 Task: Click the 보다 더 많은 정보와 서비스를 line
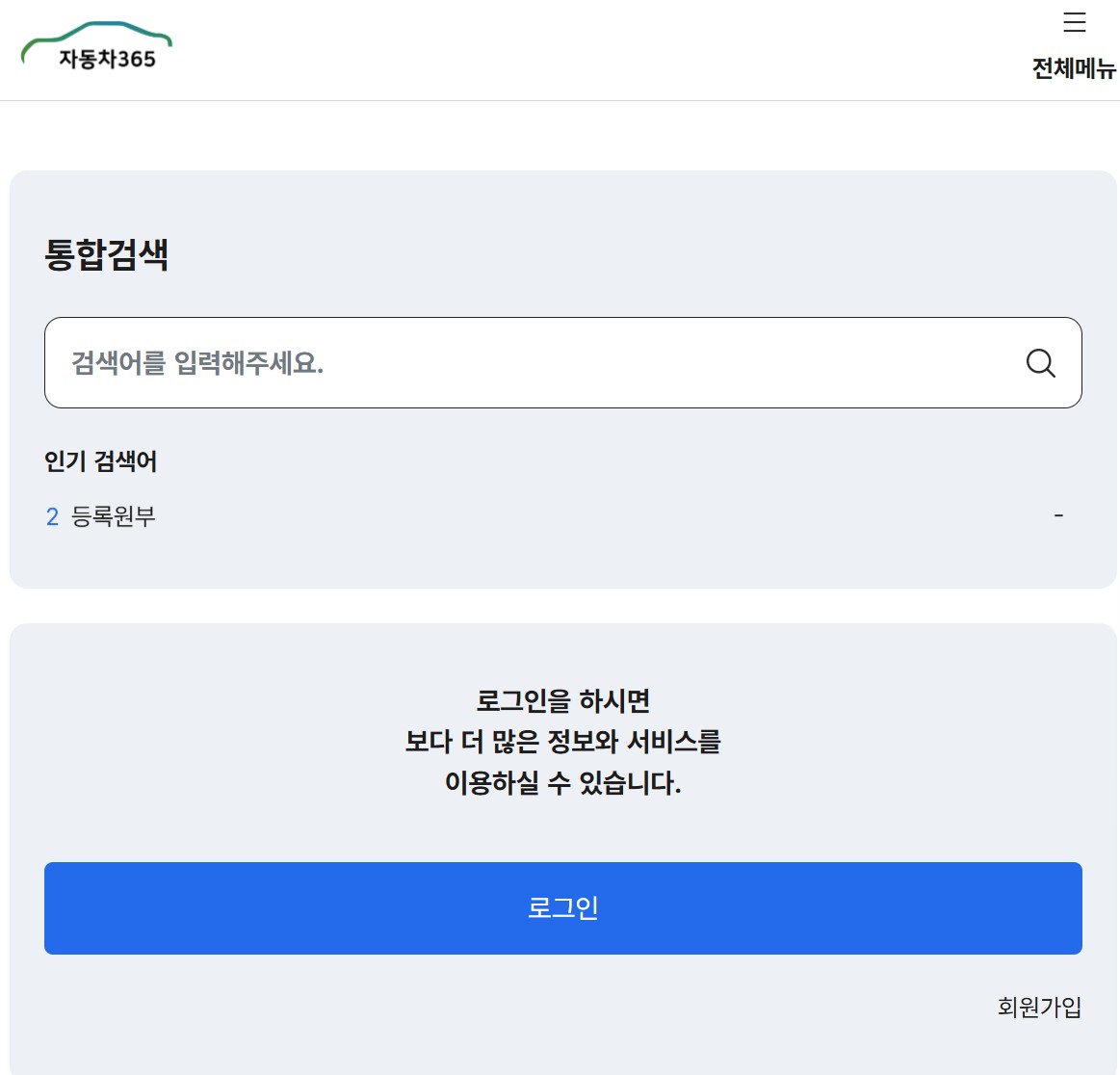(x=562, y=742)
